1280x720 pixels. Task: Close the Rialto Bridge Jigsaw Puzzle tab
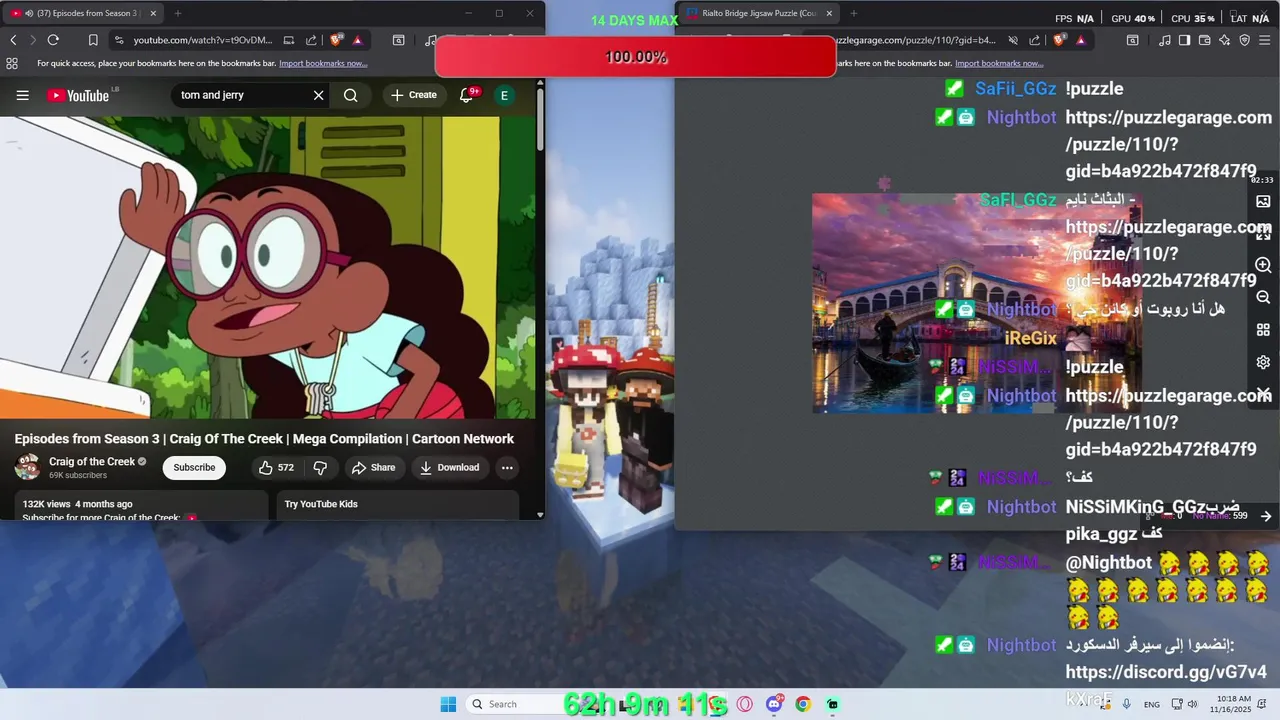[x=829, y=13]
